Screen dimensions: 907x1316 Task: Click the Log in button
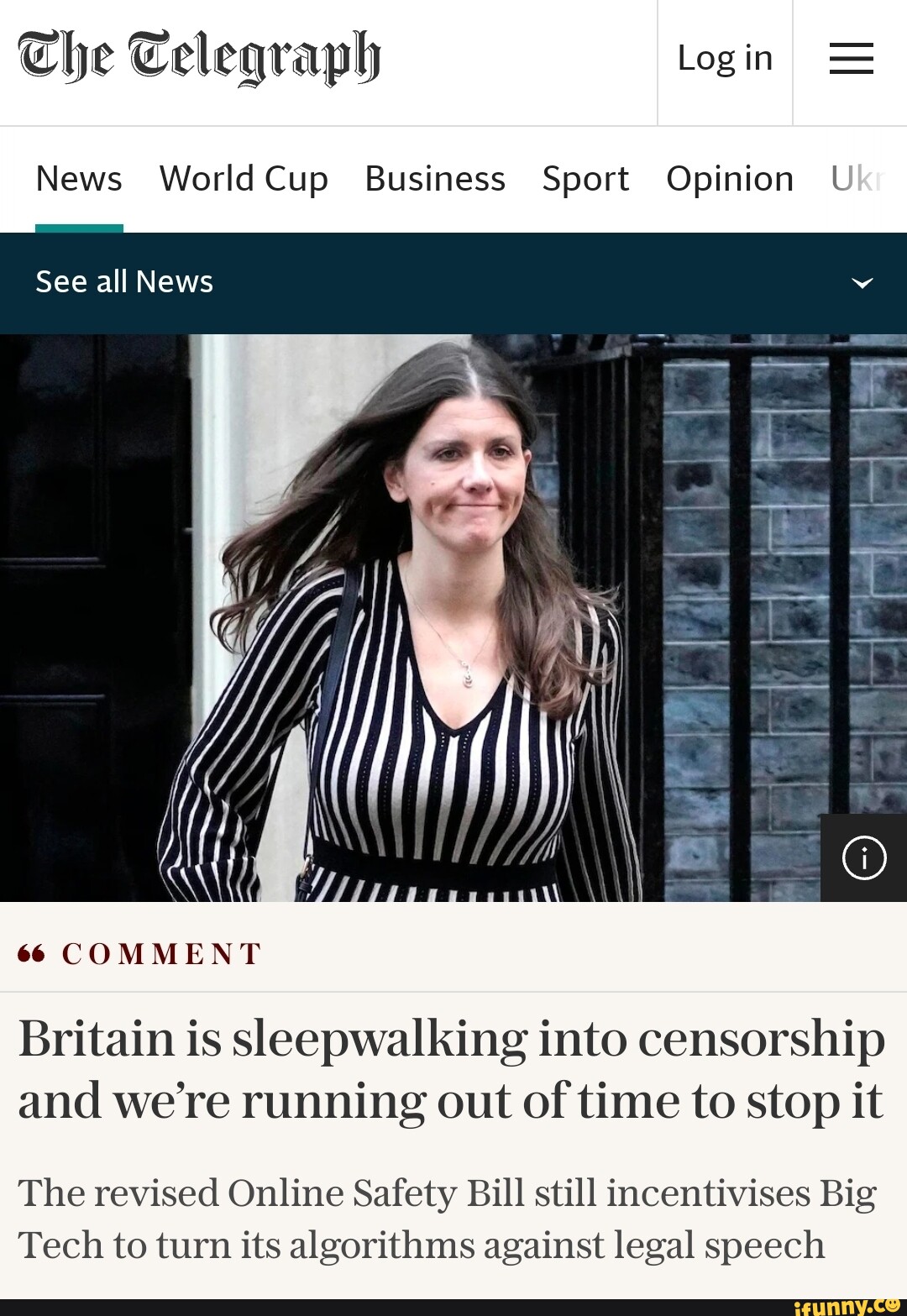click(x=725, y=59)
